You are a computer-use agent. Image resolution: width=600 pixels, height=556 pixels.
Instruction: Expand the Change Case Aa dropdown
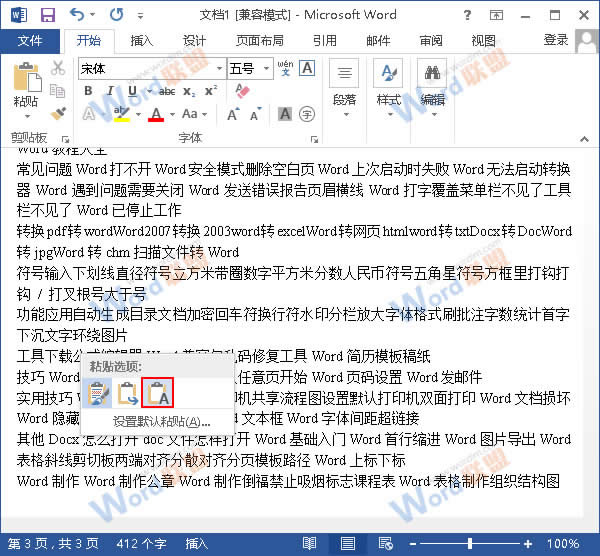click(194, 114)
